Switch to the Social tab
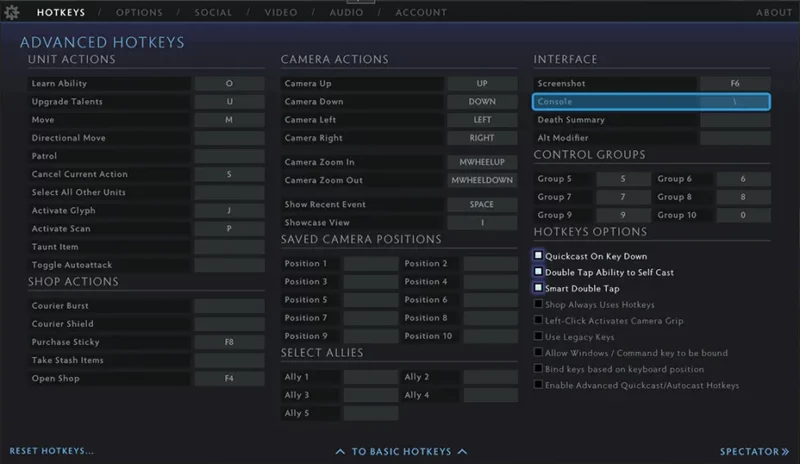This screenshot has width=800, height=464. point(213,12)
